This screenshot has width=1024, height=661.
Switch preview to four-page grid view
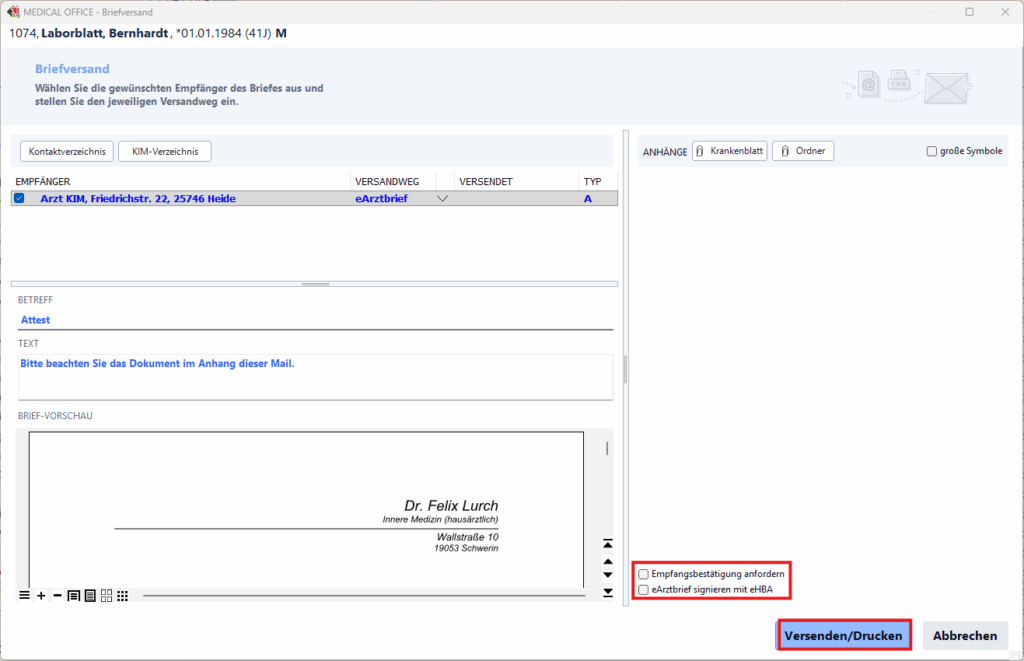pos(106,596)
